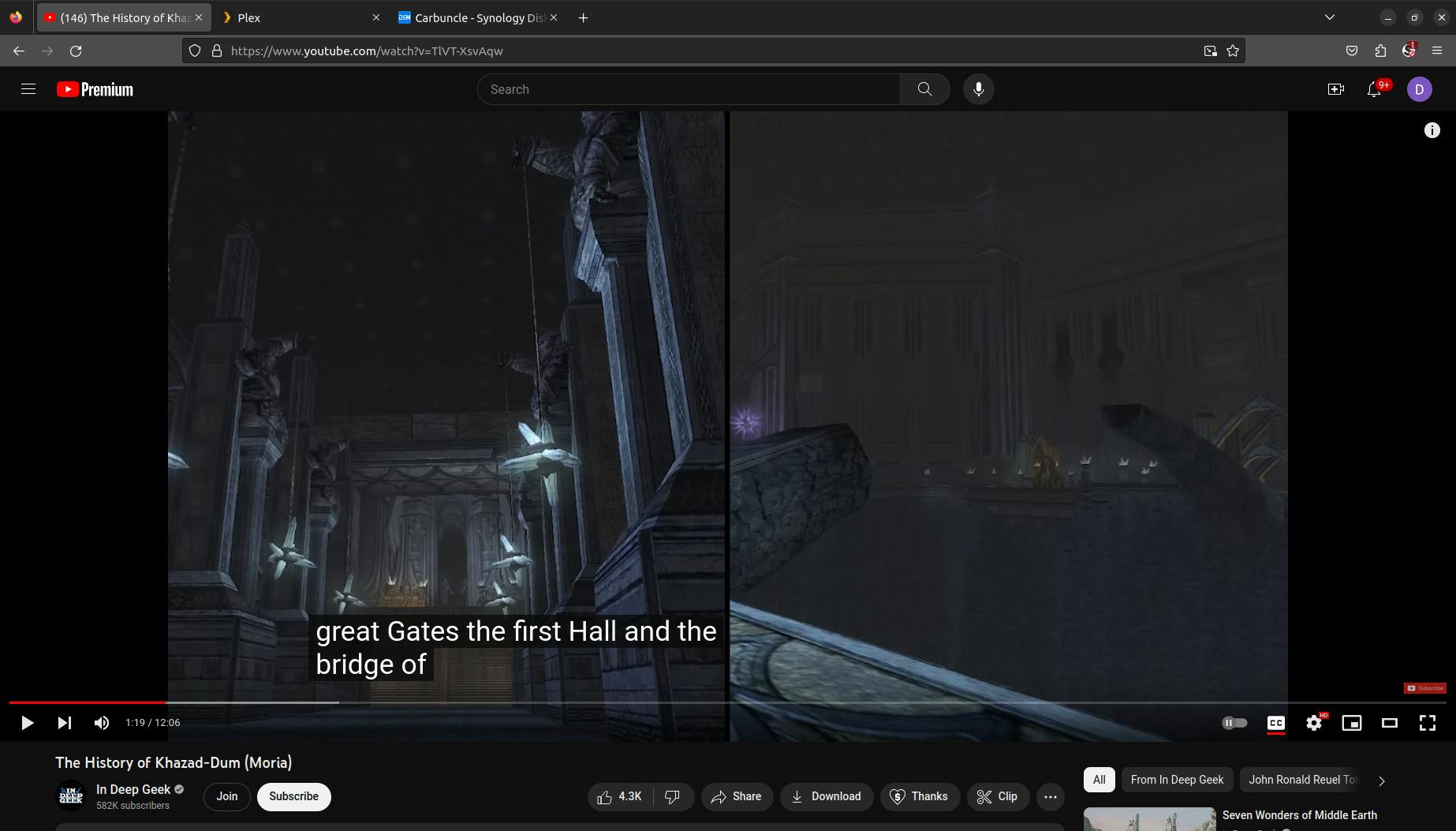Select the From In Deep Geek chip
Image resolution: width=1456 pixels, height=831 pixels.
pos(1177,780)
